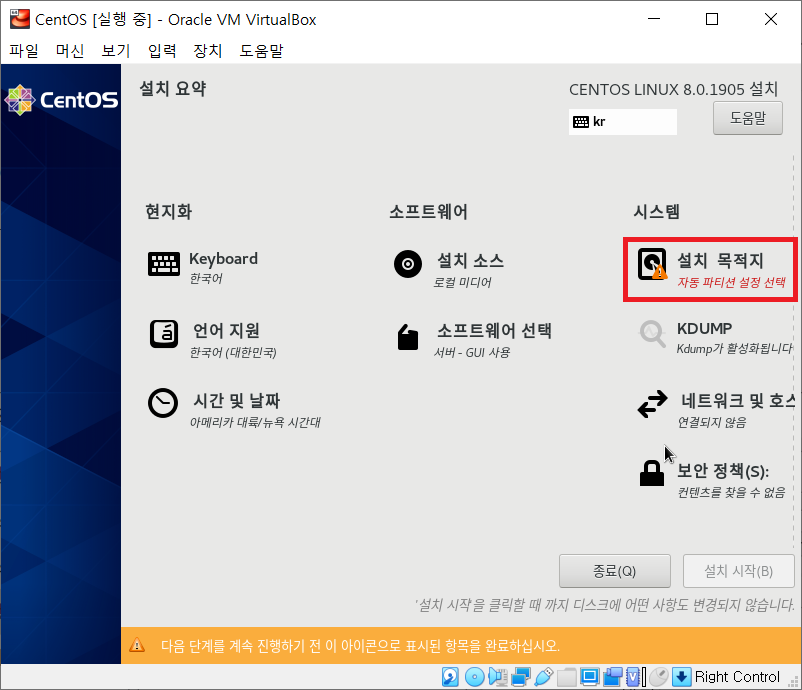The width and height of the screenshot is (802, 690).
Task: Click the VirtualBox title bar app icon
Action: pos(20,19)
